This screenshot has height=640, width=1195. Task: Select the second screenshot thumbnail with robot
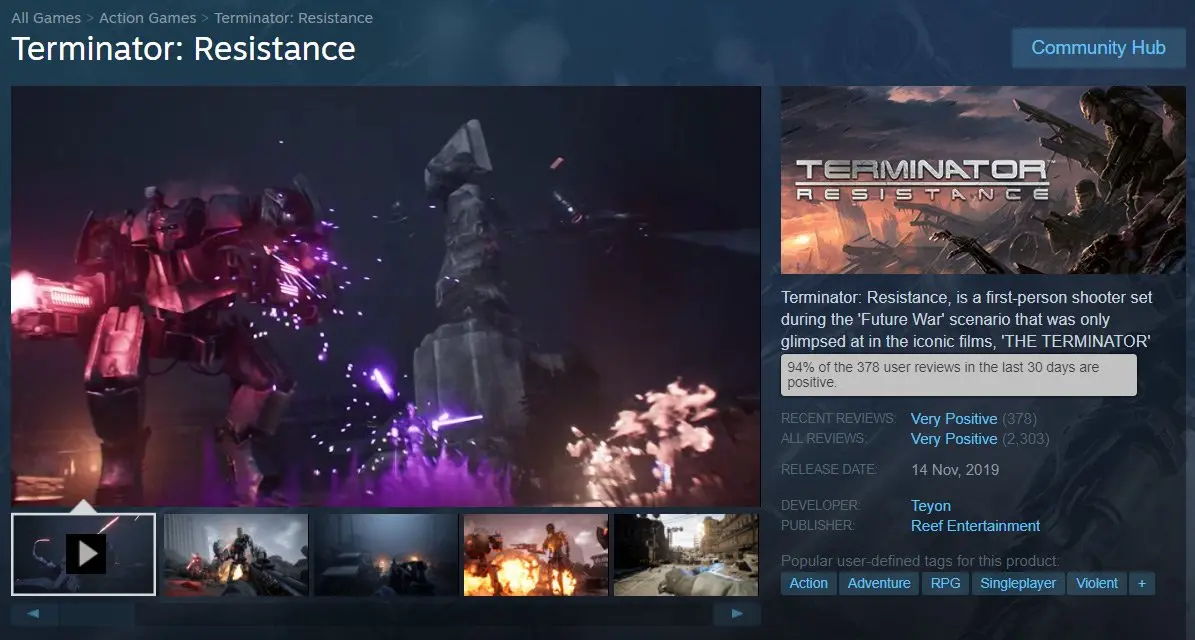click(x=235, y=555)
